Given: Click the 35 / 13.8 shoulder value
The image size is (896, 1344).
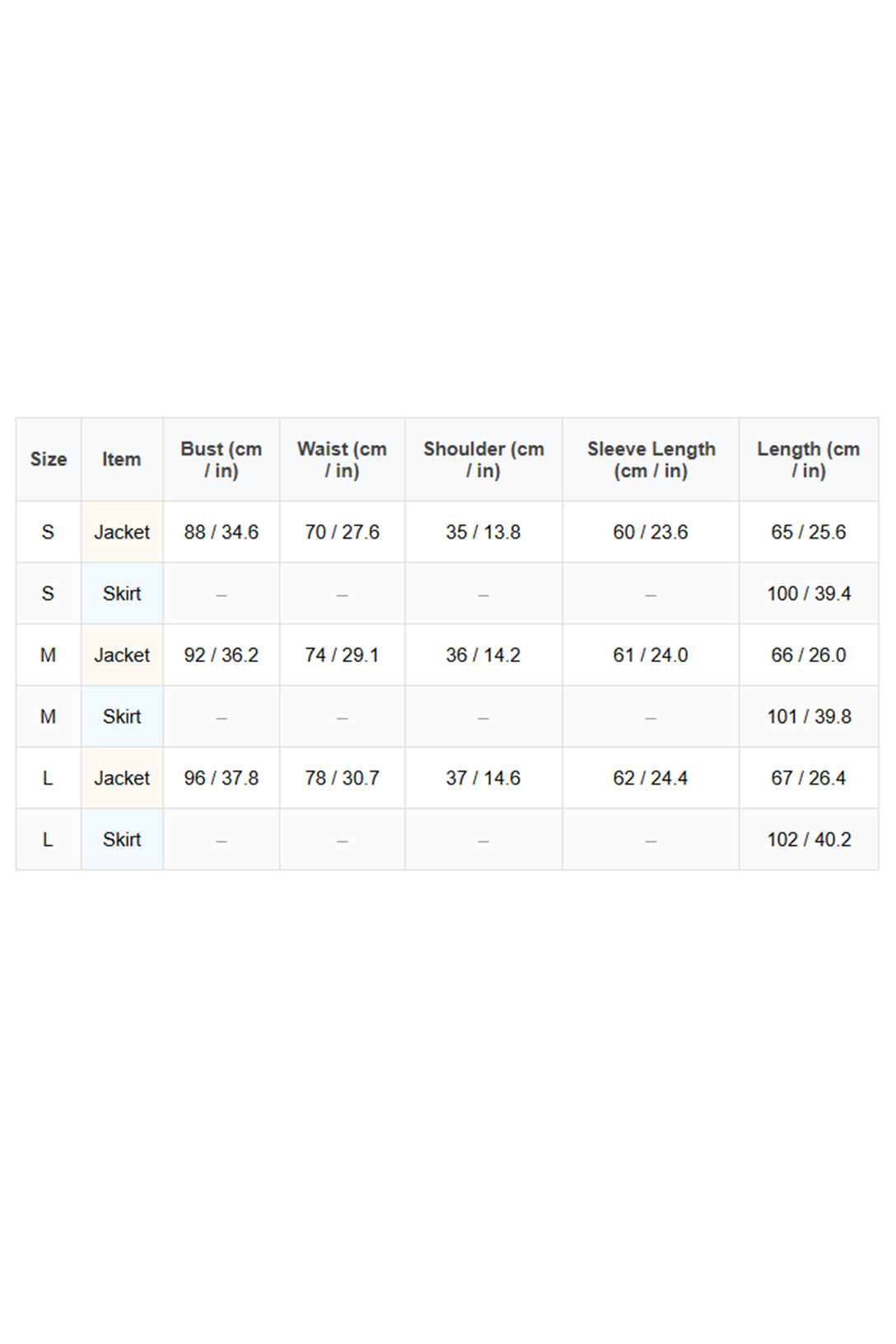Looking at the screenshot, I should tap(483, 532).
